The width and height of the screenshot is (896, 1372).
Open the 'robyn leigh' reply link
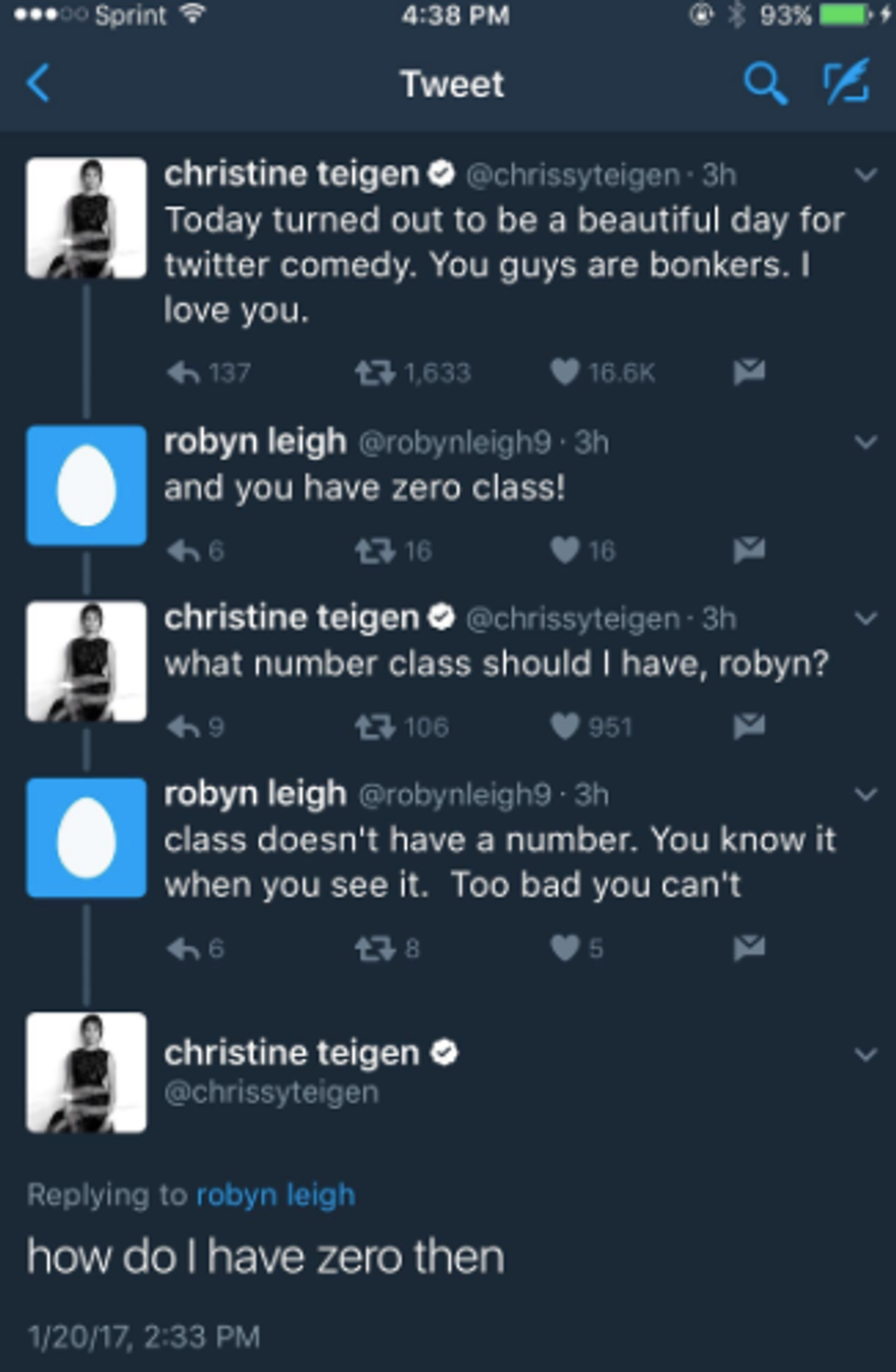click(275, 1195)
